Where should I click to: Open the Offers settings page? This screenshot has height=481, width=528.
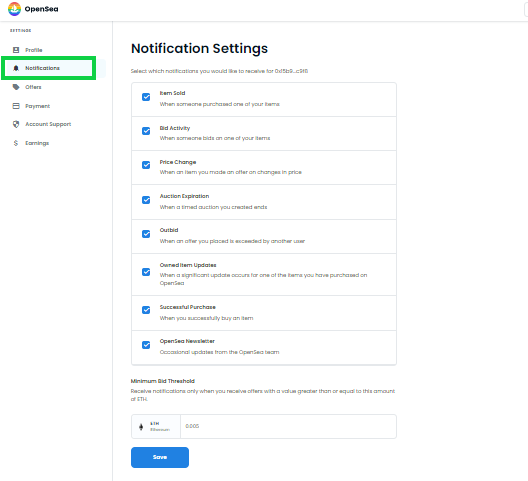pyautogui.click(x=33, y=87)
